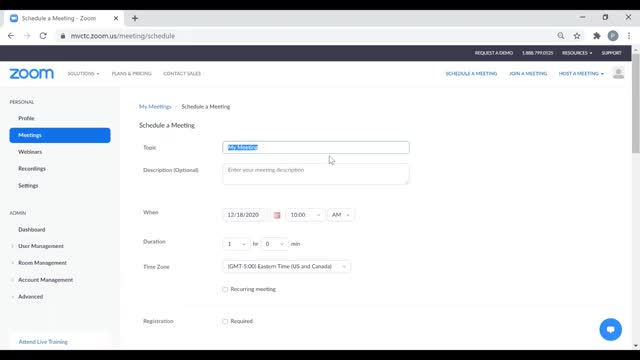Expand Account Management section
Screen dimensions: 640x360
click(x=45, y=280)
